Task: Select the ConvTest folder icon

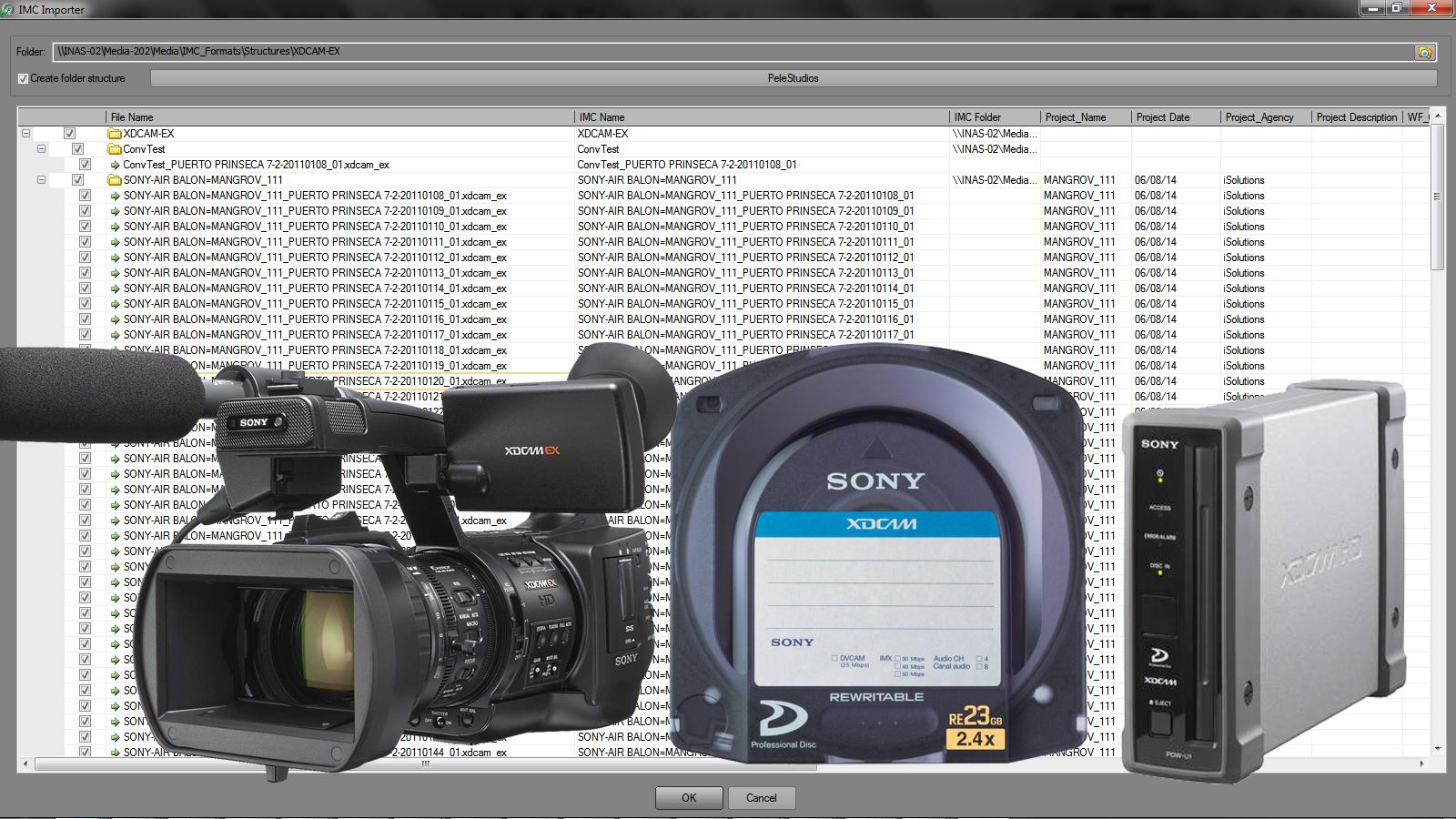Action: click(x=115, y=149)
